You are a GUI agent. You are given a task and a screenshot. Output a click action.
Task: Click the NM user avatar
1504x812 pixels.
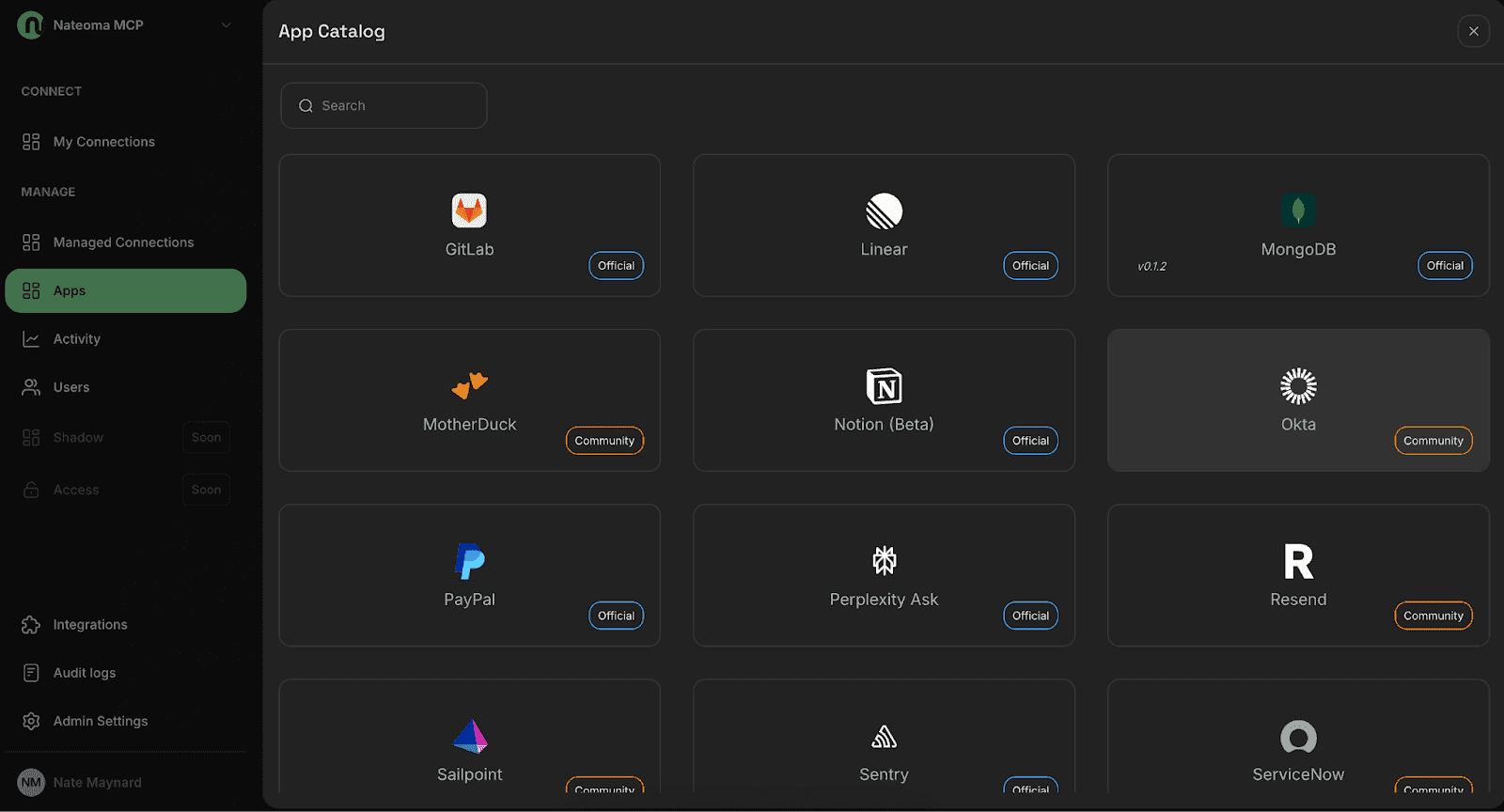tap(31, 782)
